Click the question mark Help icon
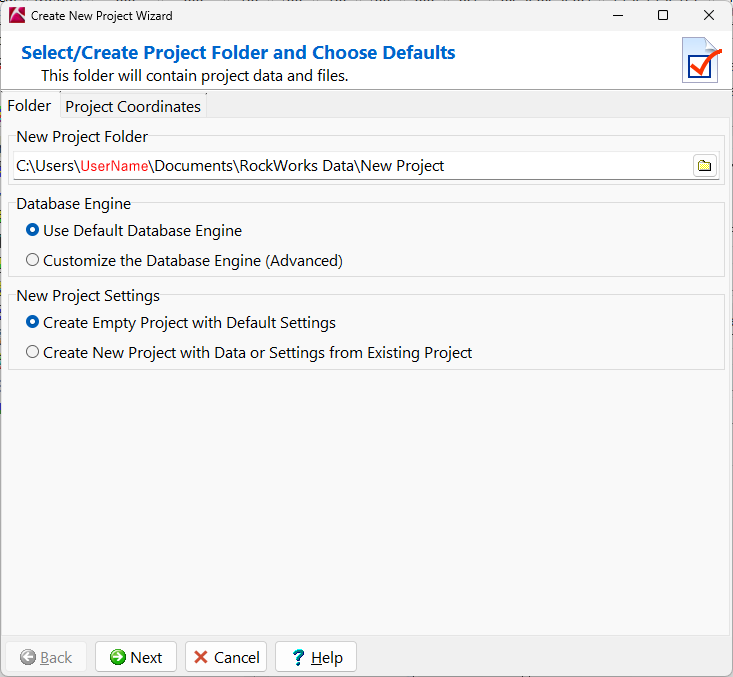Viewport: 733px width, 677px height. [x=297, y=657]
